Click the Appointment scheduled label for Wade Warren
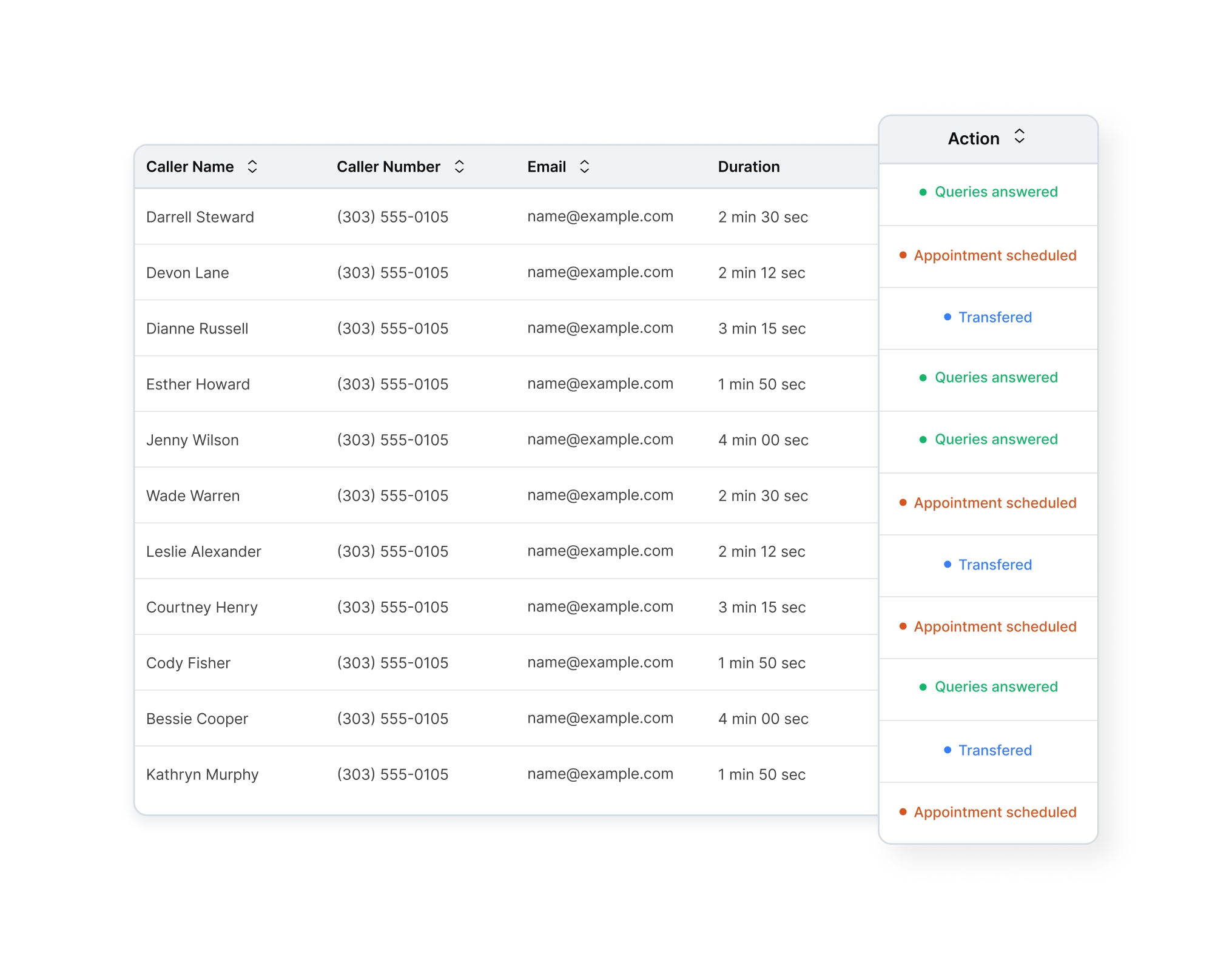 point(995,503)
